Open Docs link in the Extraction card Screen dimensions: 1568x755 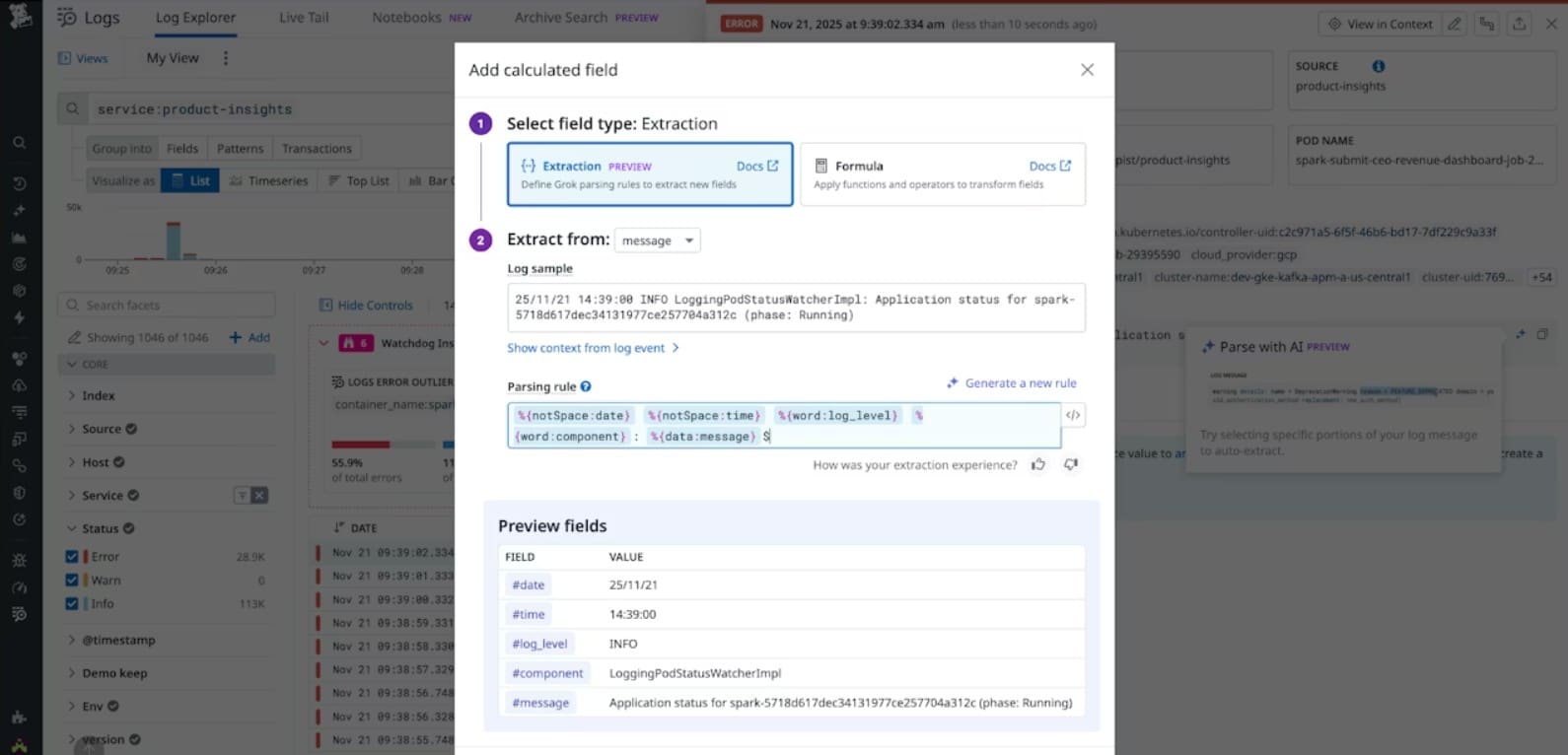(x=757, y=166)
